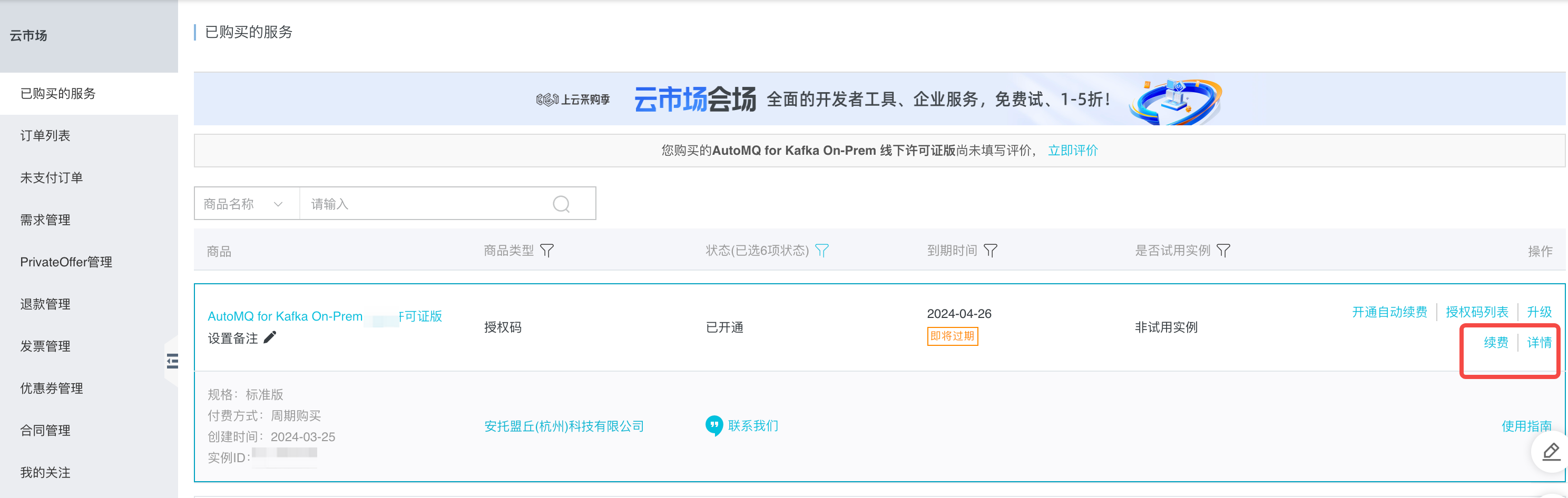This screenshot has width=1568, height=498.
Task: Go to 未支付订单 menu item
Action: click(x=89, y=177)
